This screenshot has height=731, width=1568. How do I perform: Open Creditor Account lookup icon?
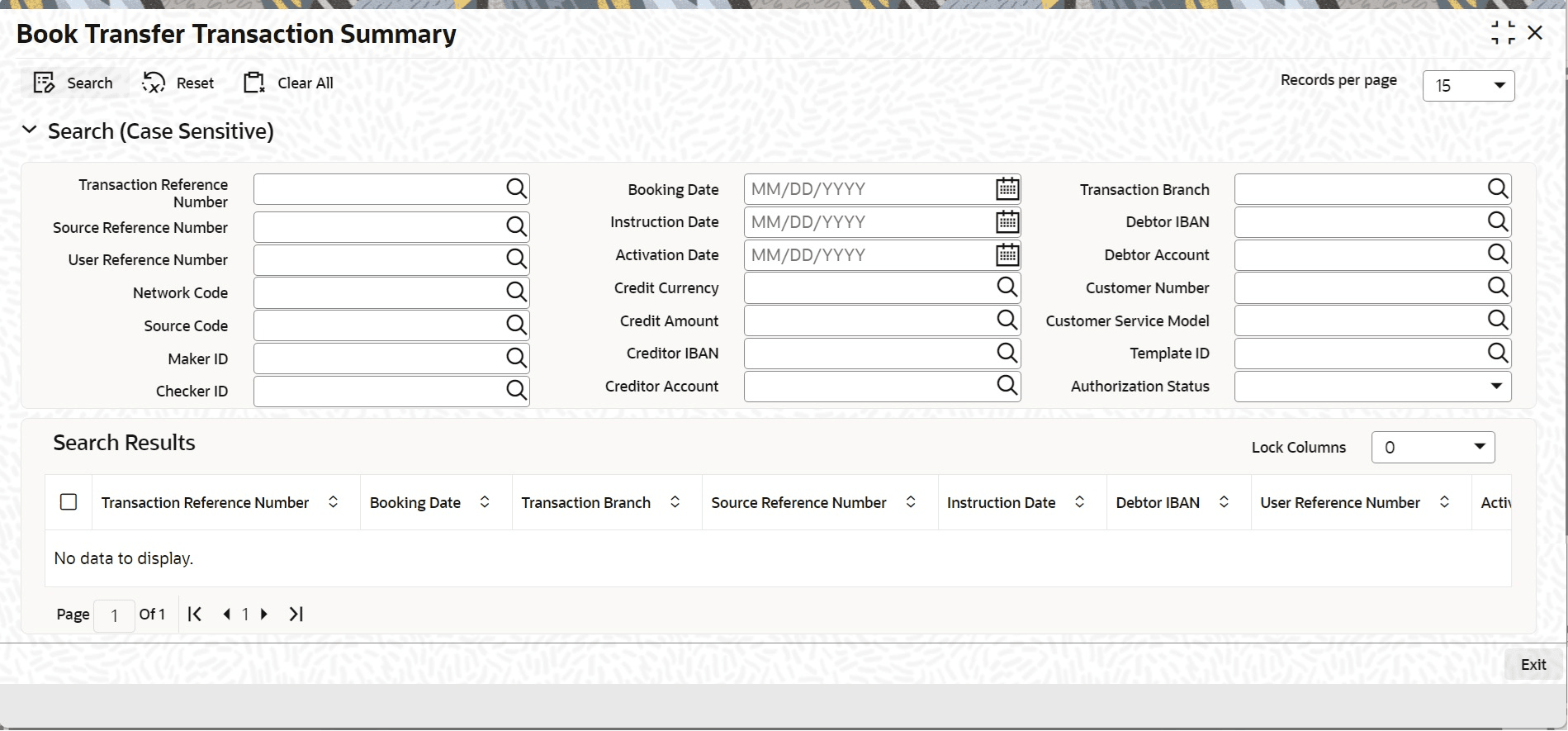coord(1007,385)
